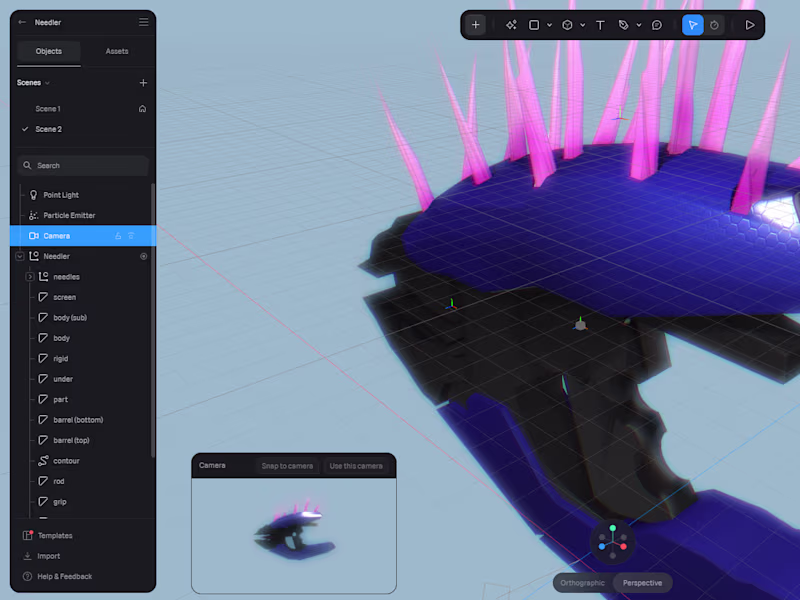Image resolution: width=800 pixels, height=600 pixels.
Task: Select the Point Light object
Action: point(61,195)
